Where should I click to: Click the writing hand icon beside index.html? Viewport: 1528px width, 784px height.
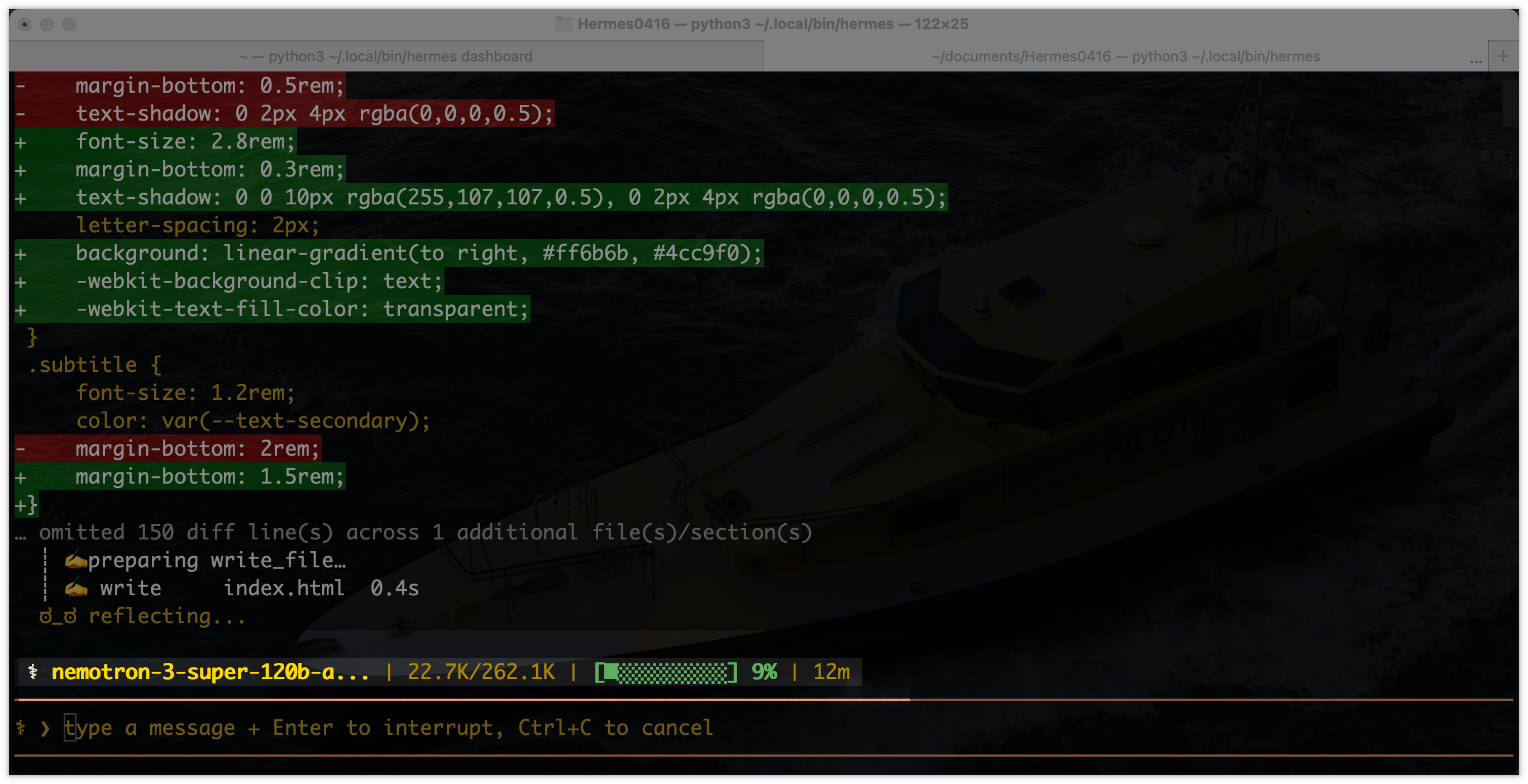[x=76, y=587]
